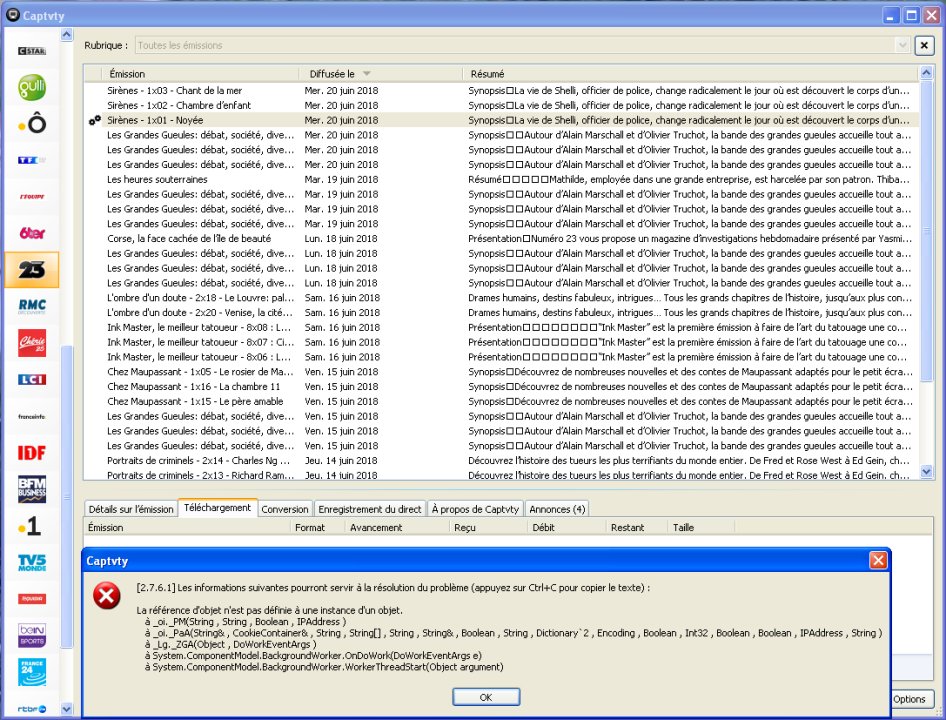946x720 pixels.
Task: Open the RMC Découverte channel
Action: 32,305
